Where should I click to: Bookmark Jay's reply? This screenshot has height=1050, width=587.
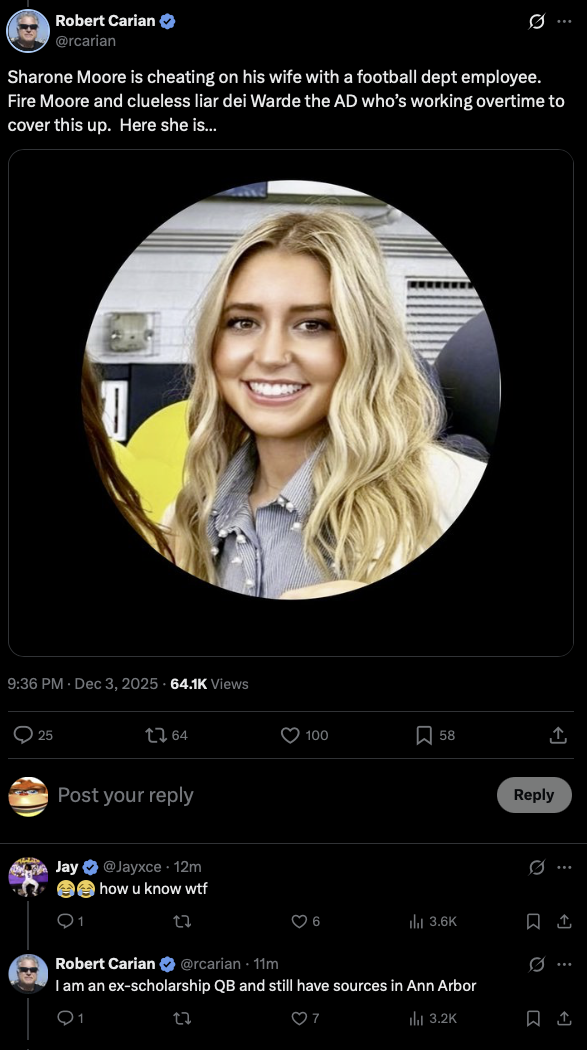coord(533,921)
